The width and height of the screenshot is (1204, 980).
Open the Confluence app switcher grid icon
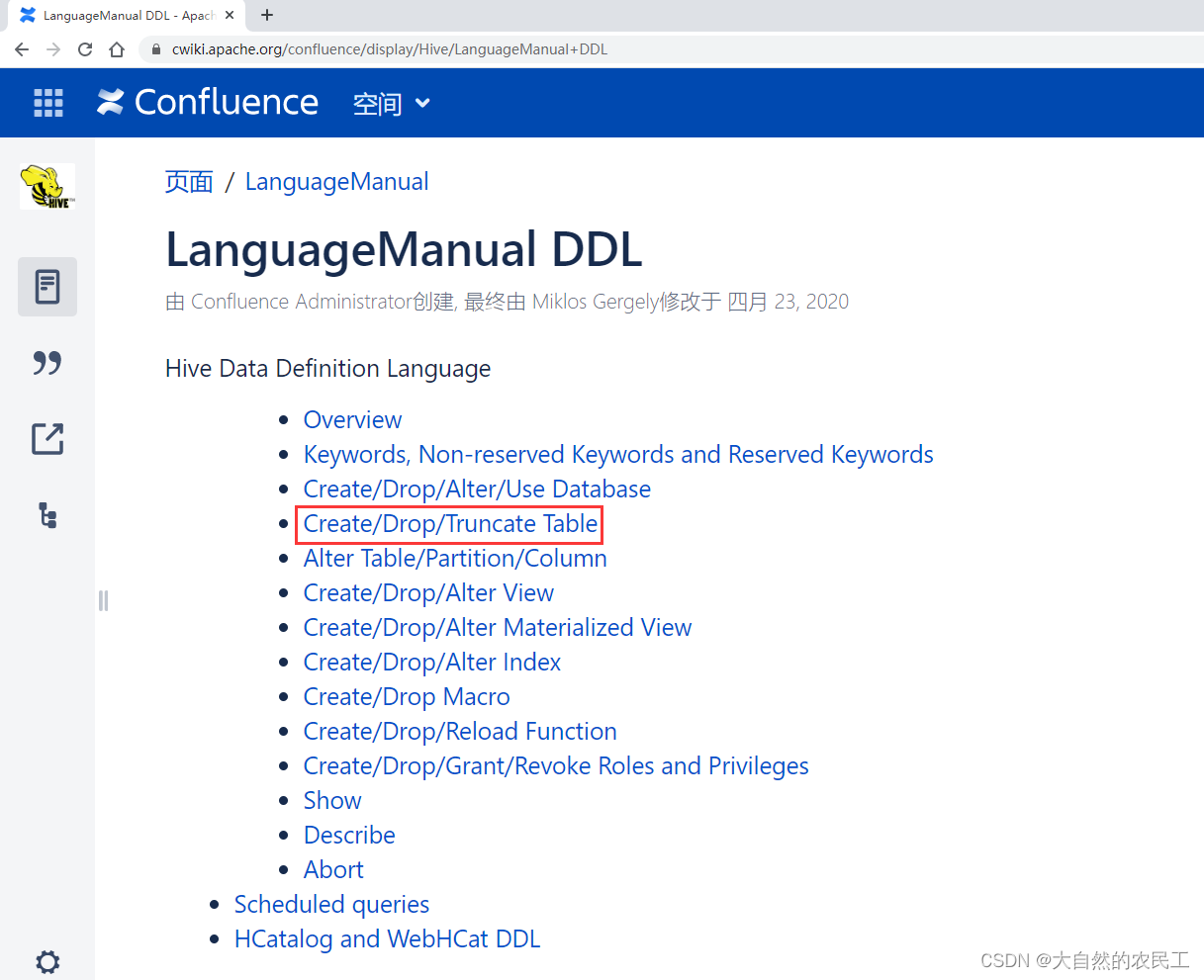pos(48,103)
